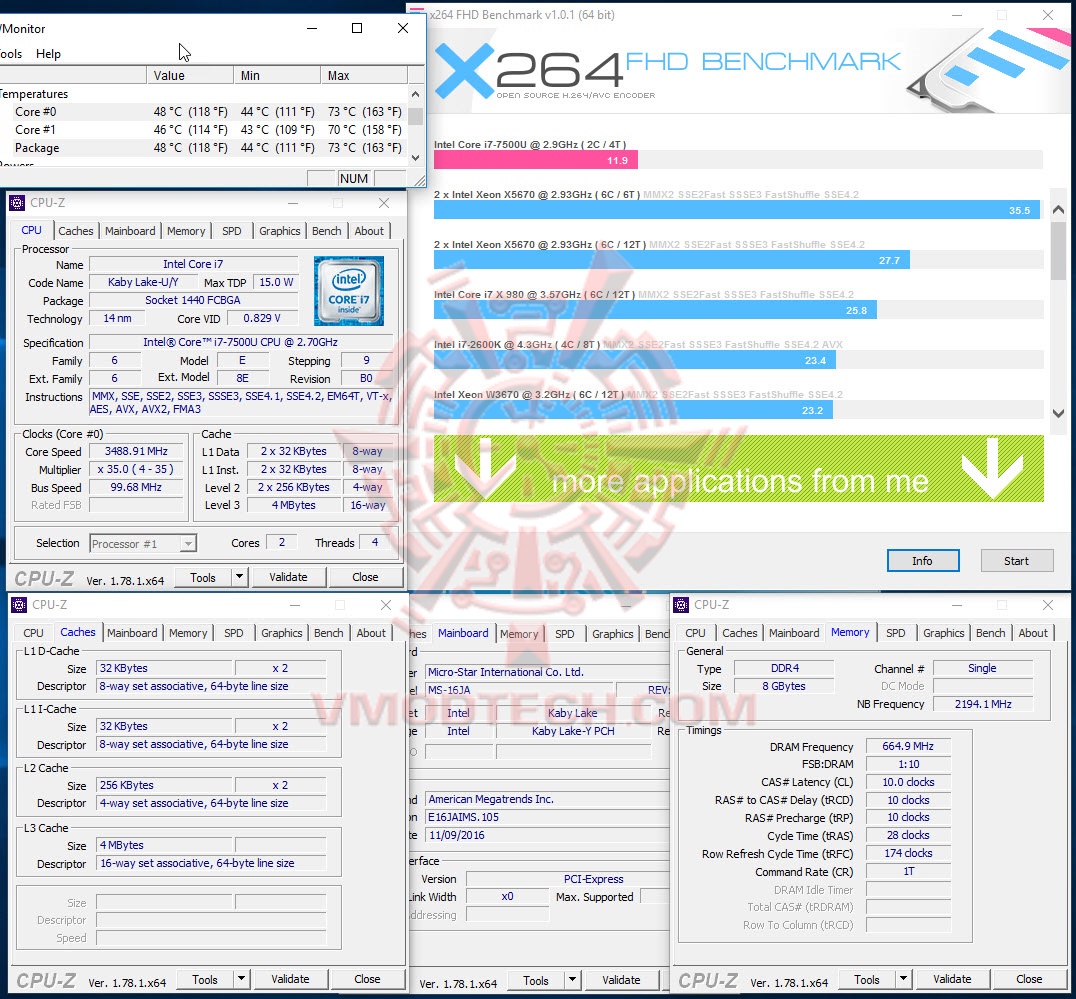Open Tools dropdown arrow in the top CPU-Z window
This screenshot has width=1076, height=999.
tap(239, 577)
